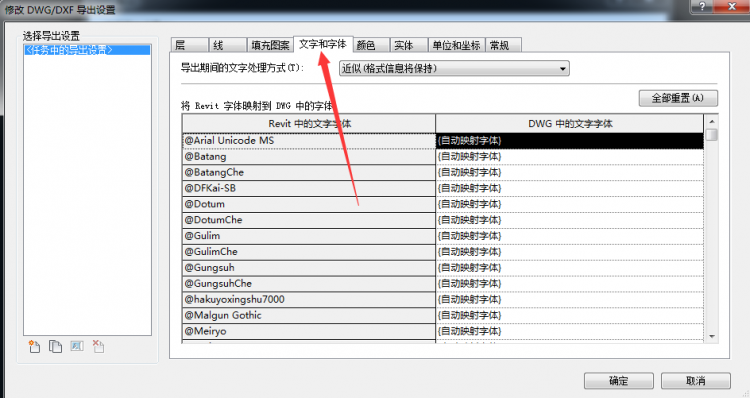Select the @GungsuhChe font row

(x=309, y=284)
